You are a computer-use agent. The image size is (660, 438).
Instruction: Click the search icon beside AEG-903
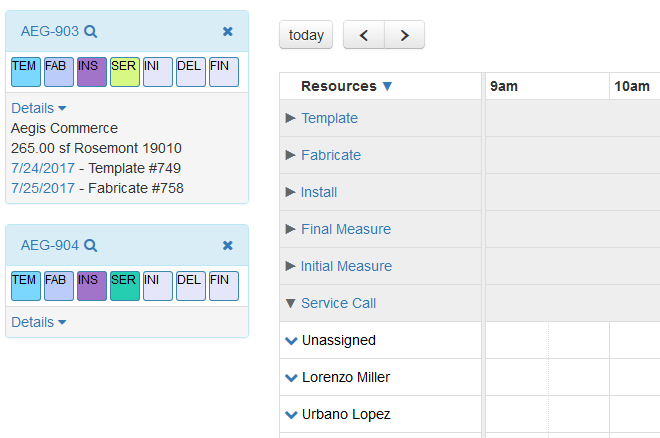[x=90, y=32]
